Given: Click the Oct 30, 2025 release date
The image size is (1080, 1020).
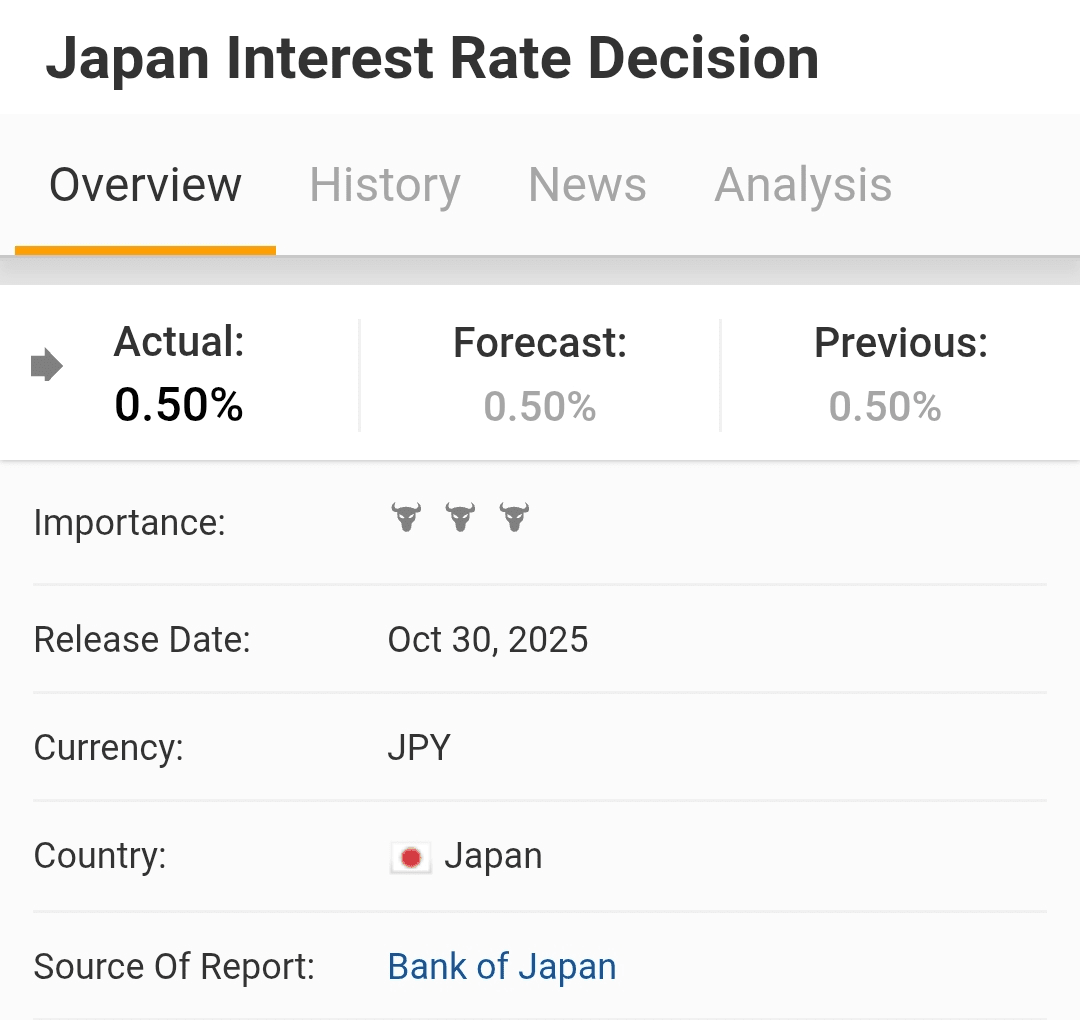Looking at the screenshot, I should pyautogui.click(x=488, y=640).
